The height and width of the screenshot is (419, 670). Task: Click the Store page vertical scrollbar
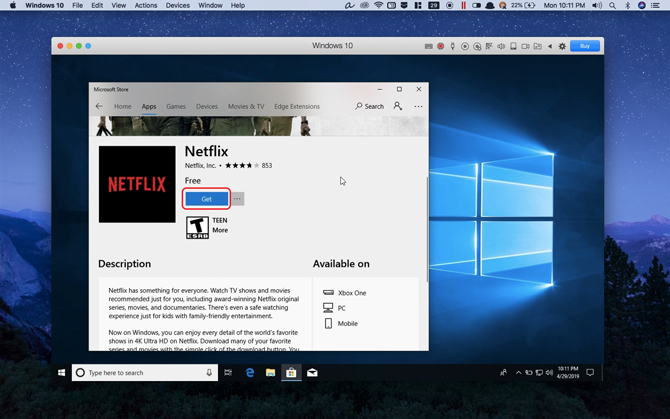tap(427, 229)
